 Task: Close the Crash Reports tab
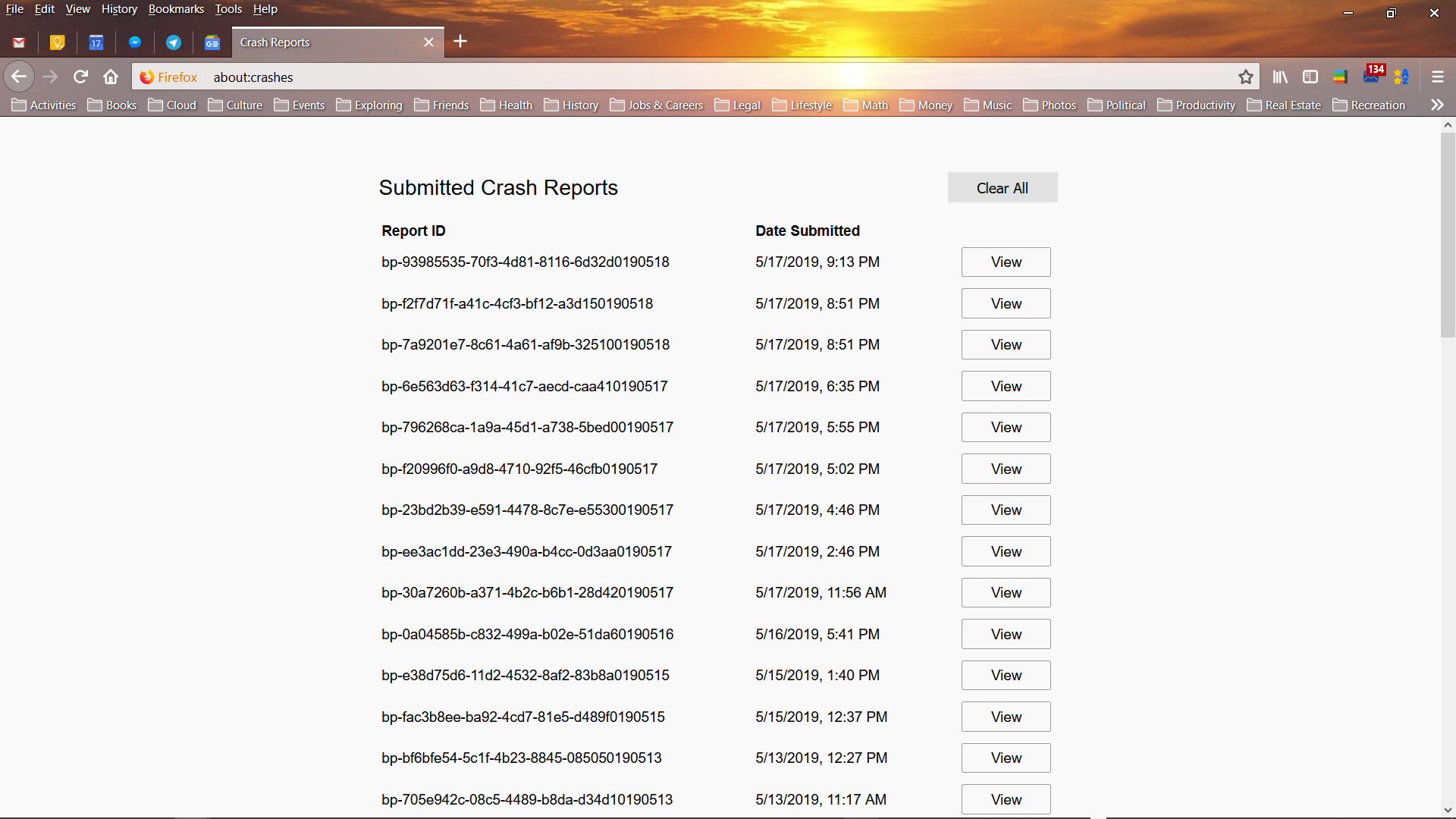click(x=428, y=42)
